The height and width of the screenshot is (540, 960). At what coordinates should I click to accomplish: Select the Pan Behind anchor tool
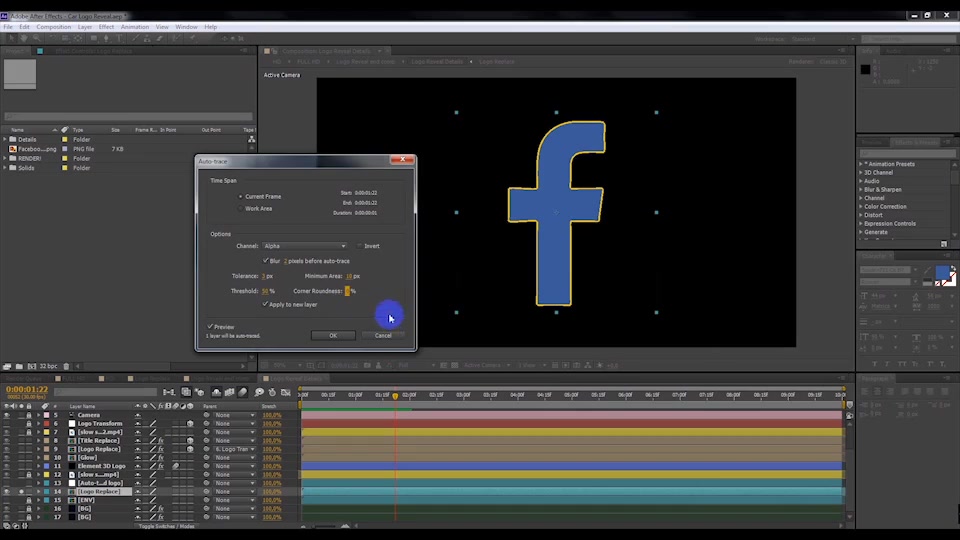(78, 38)
